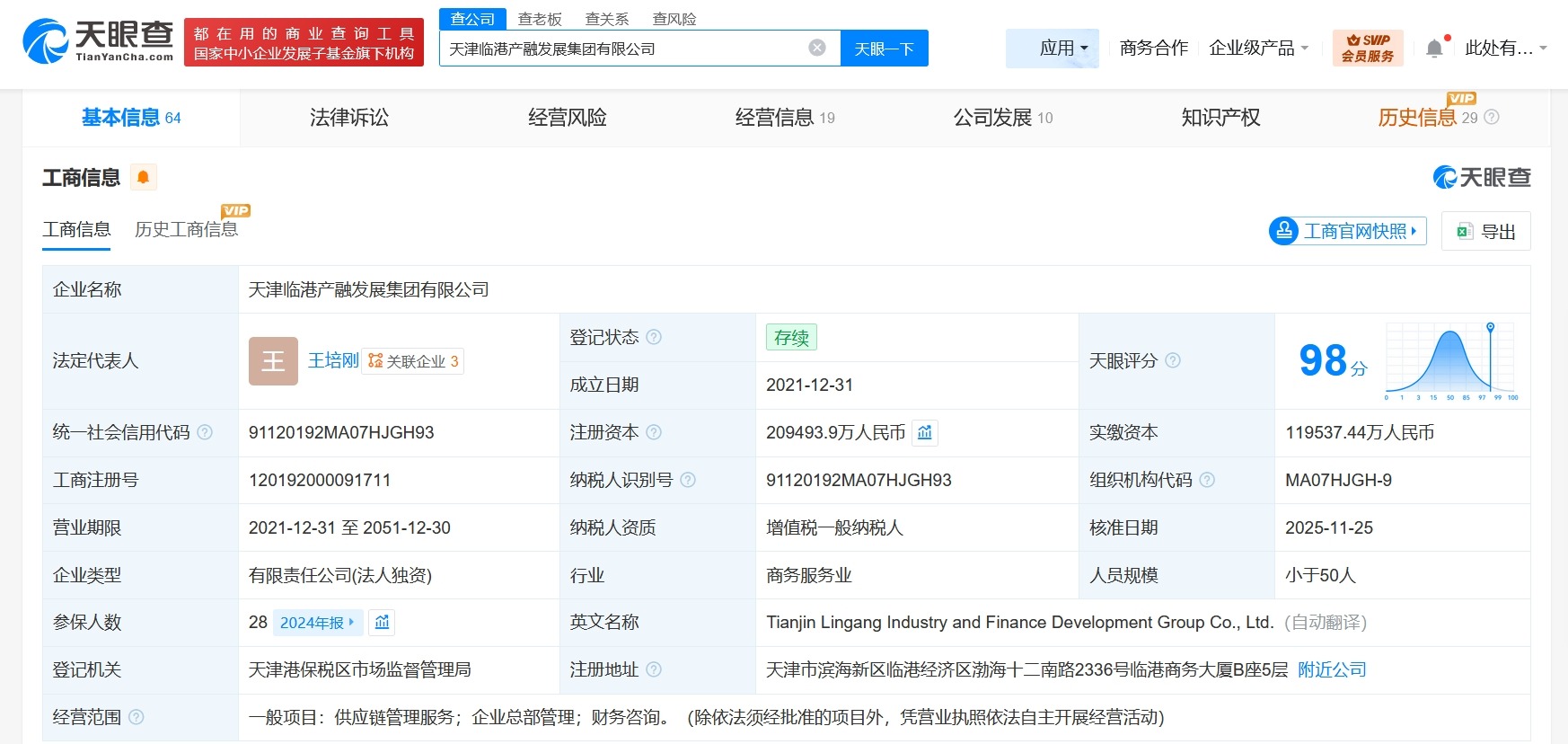Select the 商务服务业 industry value
Viewport: 1568px width, 744px height.
point(809,575)
